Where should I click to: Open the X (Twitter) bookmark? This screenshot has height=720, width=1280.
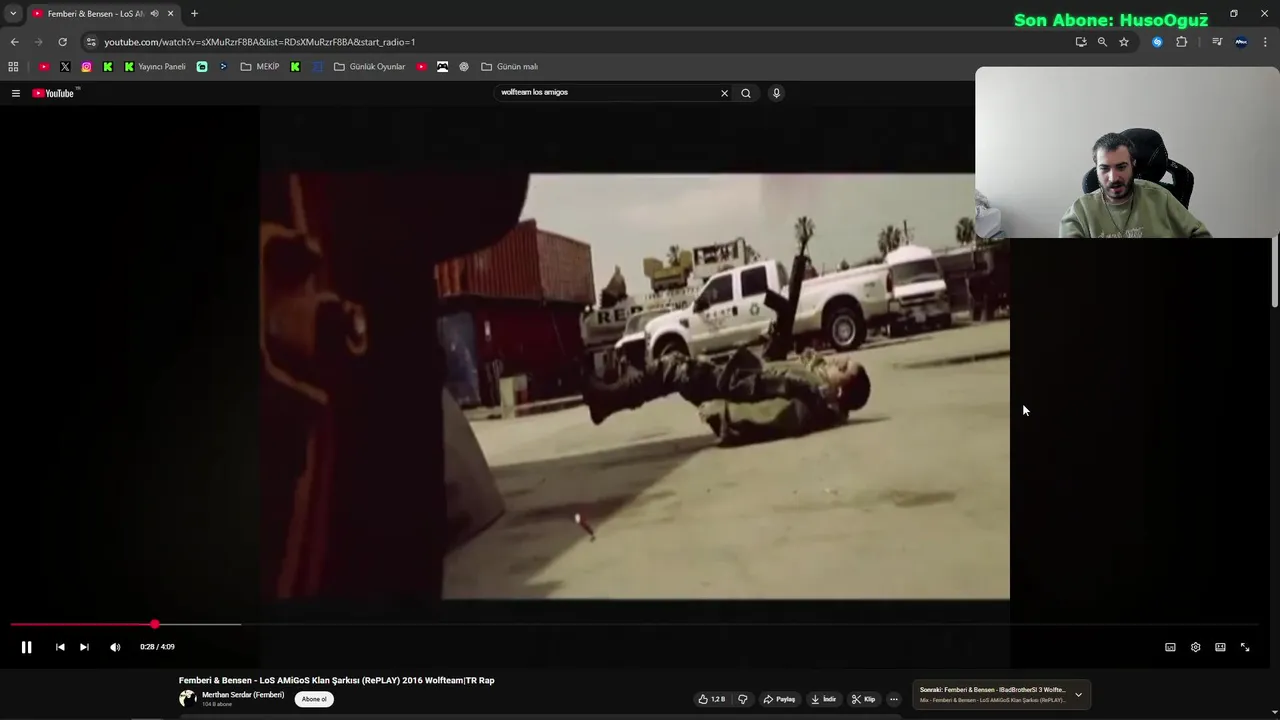(65, 67)
